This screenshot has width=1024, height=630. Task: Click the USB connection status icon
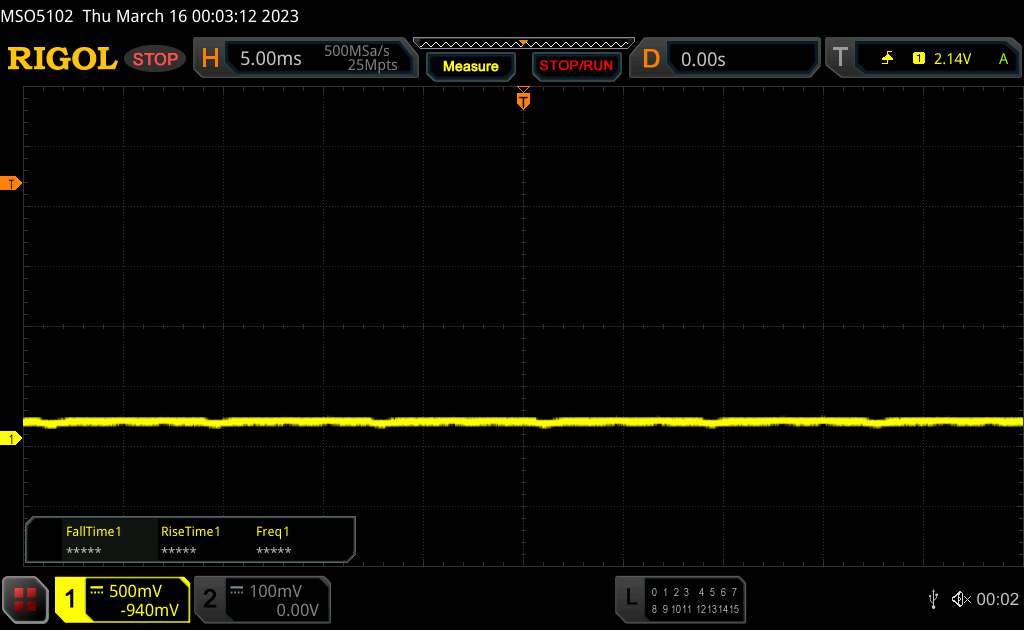coord(933,598)
